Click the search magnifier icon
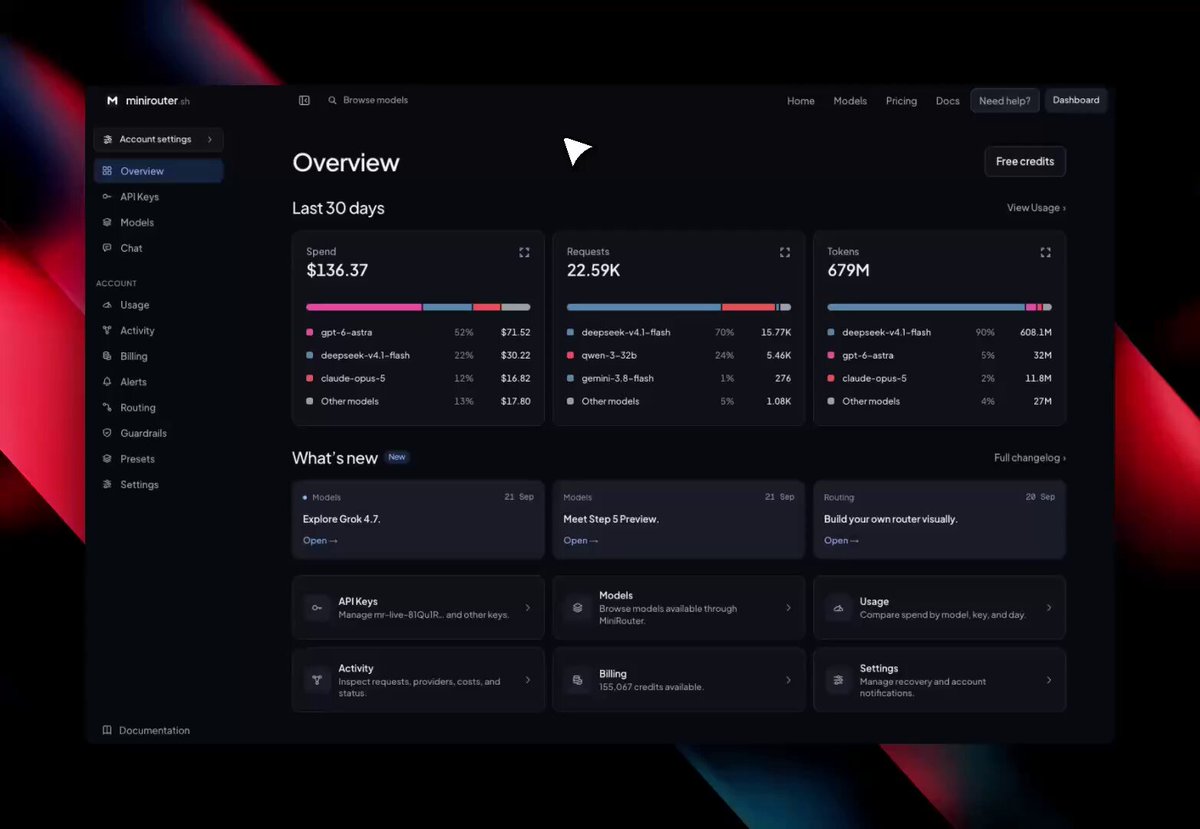Viewport: 1200px width, 829px height. click(332, 100)
